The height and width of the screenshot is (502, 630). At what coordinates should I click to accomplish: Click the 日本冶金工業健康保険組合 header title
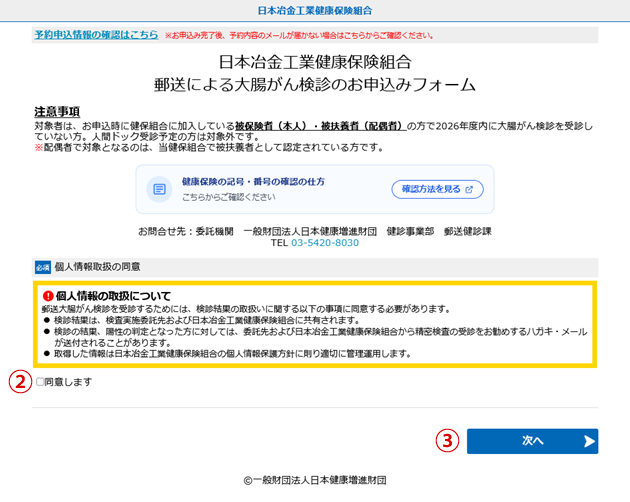pyautogui.click(x=315, y=10)
